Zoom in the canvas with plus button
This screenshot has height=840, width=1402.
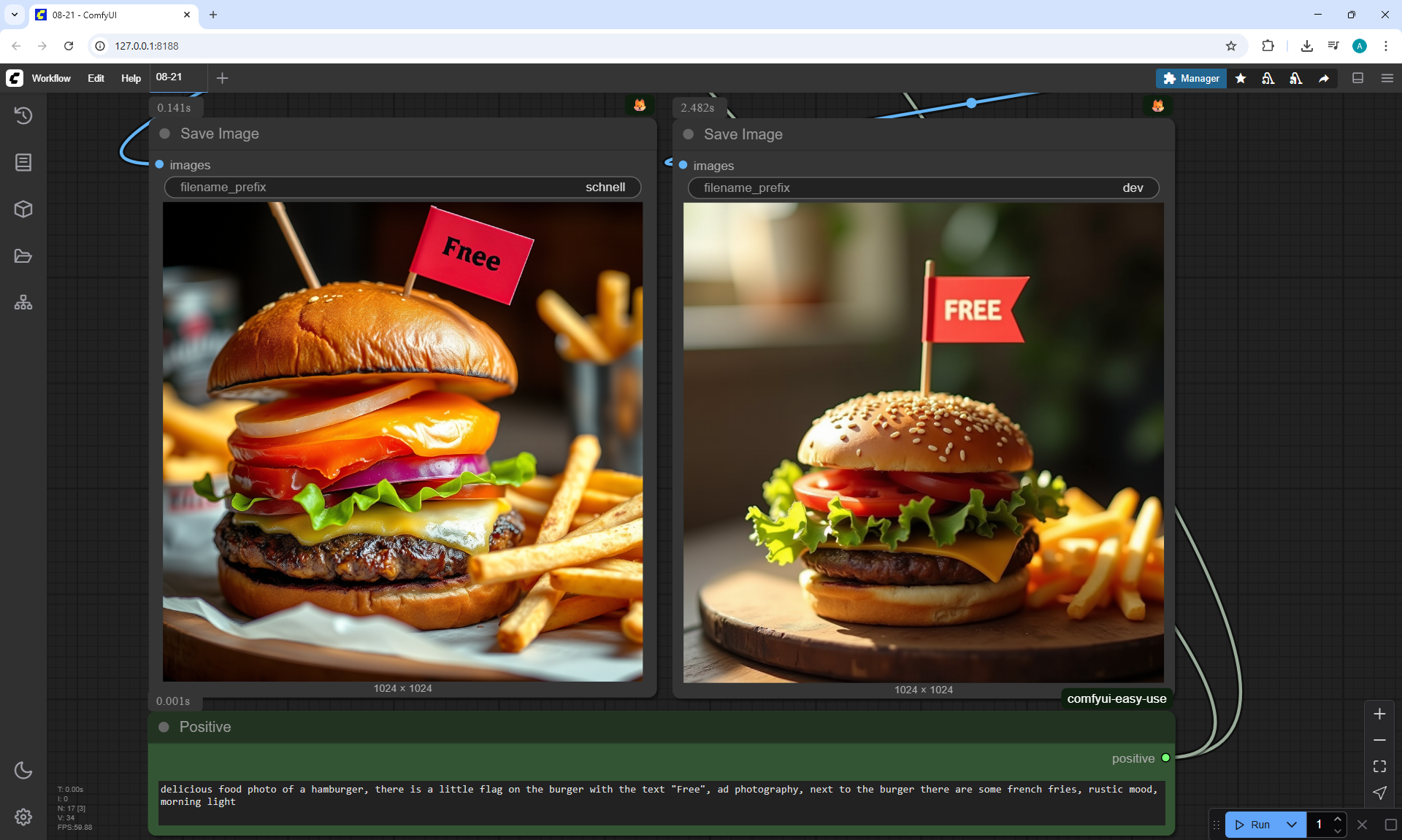pos(1379,714)
